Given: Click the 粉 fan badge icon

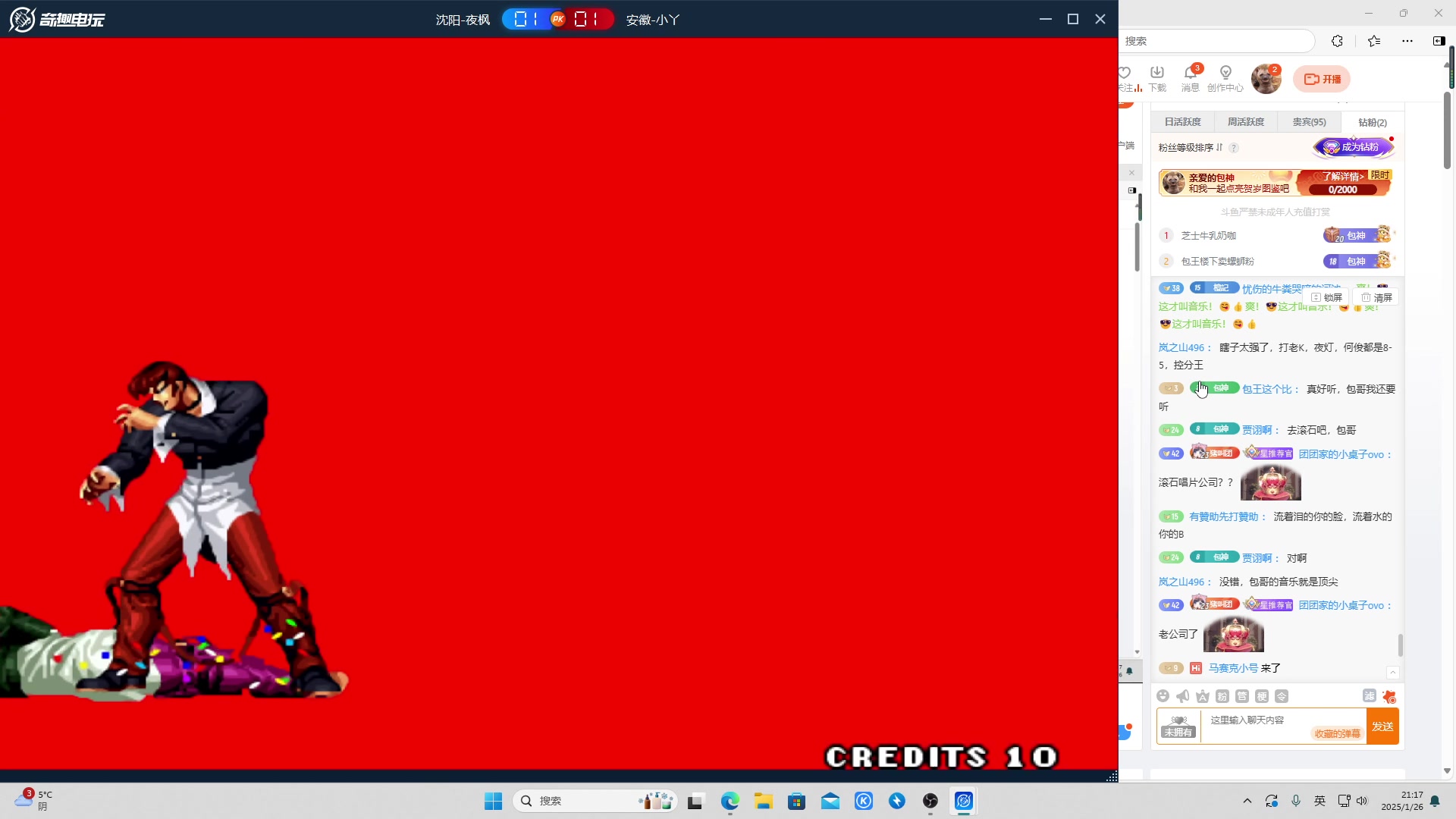Looking at the screenshot, I should (x=1222, y=696).
